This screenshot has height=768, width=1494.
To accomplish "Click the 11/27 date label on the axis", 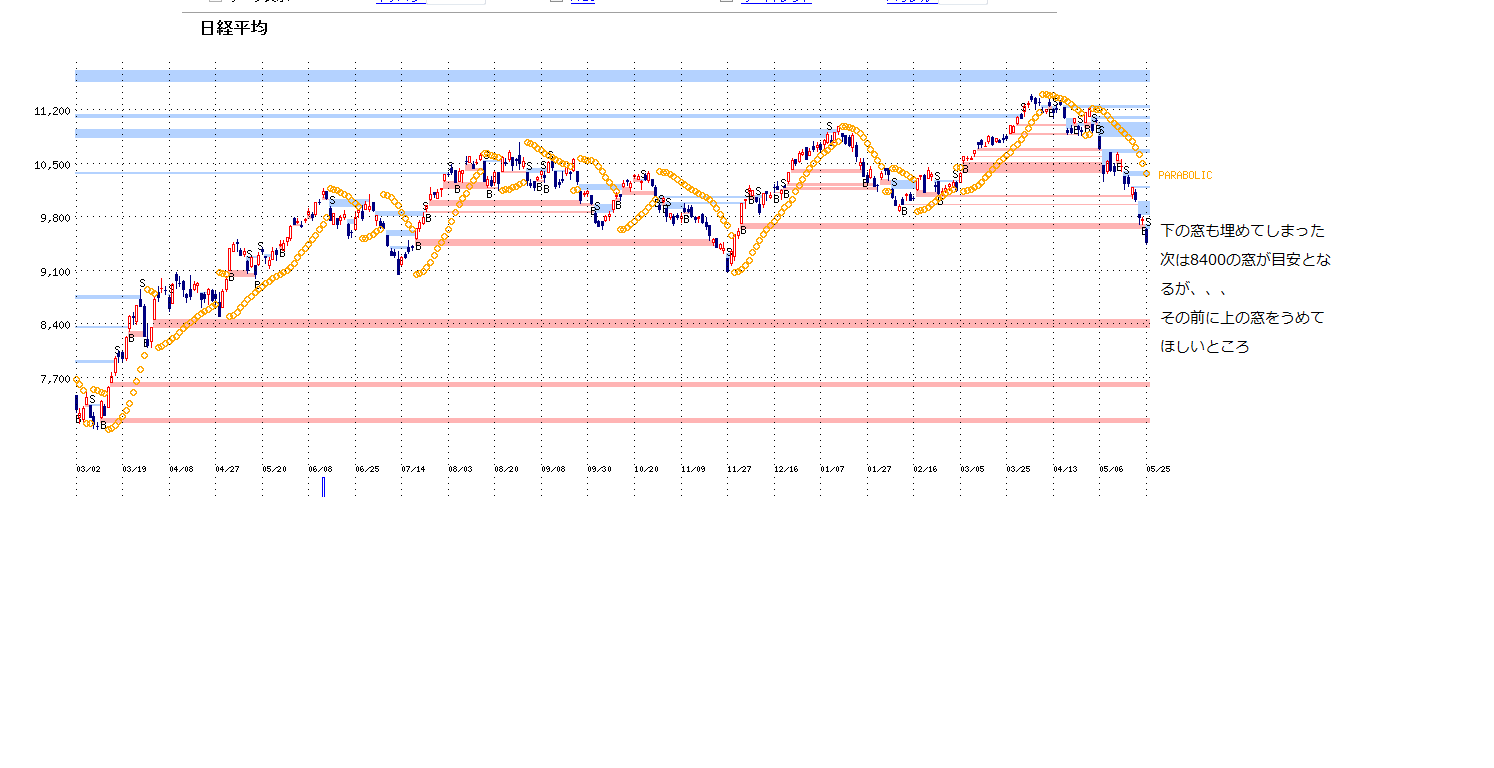I will pyautogui.click(x=739, y=469).
